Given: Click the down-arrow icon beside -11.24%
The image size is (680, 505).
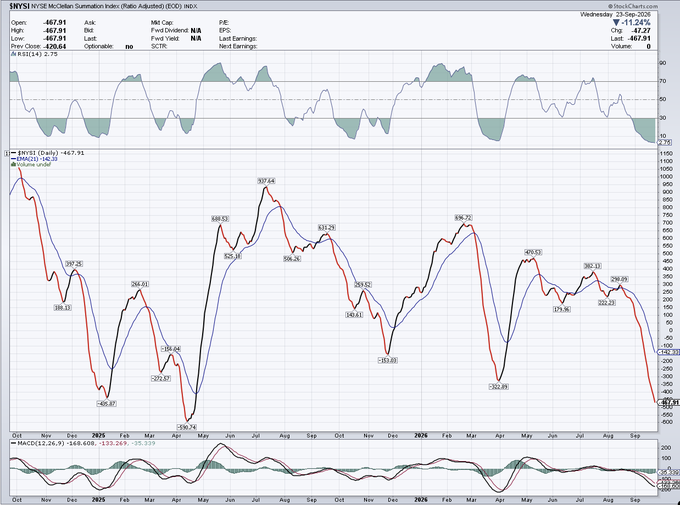Looking at the screenshot, I should click(x=616, y=23).
